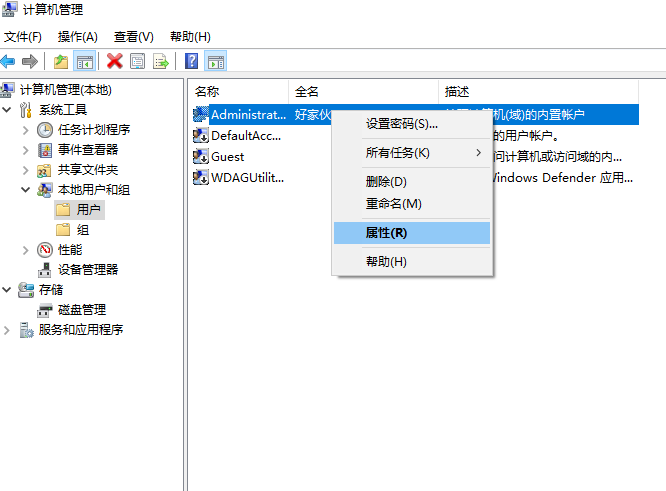Click the blue Help question mark icon
Image resolution: width=666 pixels, height=491 pixels.
tap(192, 61)
